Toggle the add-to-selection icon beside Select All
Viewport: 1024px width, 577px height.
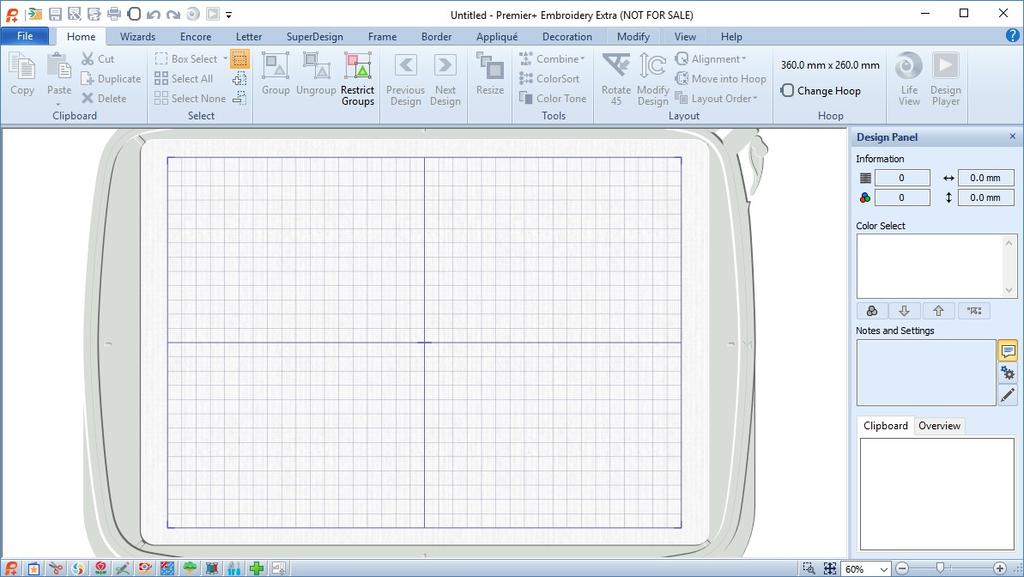point(240,79)
